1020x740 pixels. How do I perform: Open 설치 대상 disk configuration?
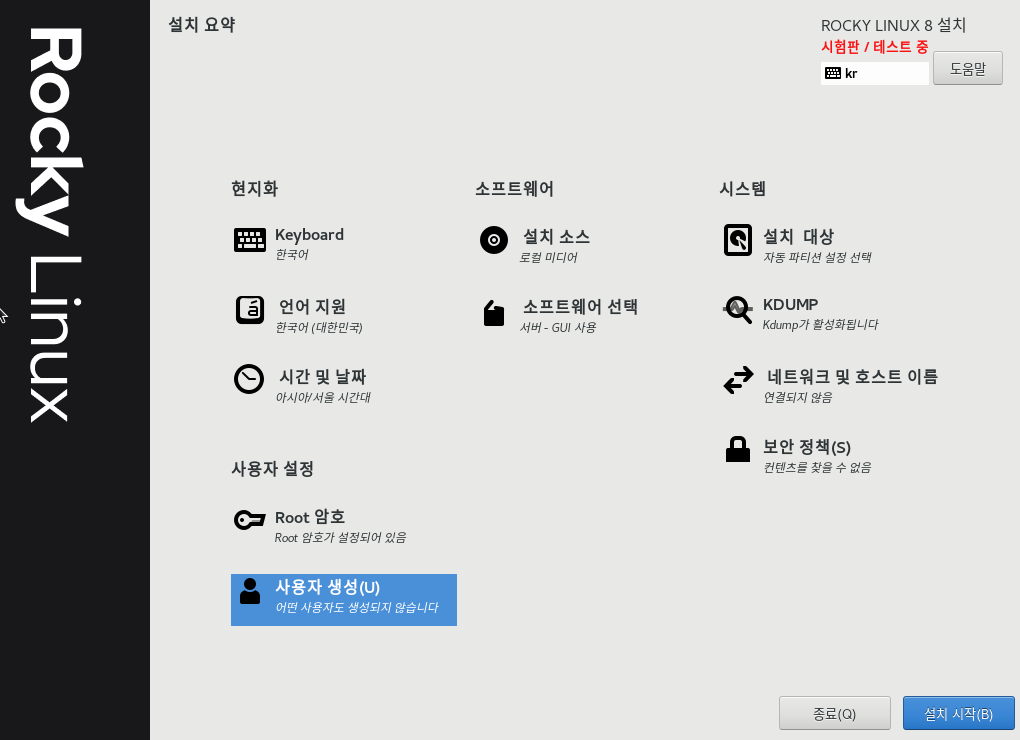coord(798,237)
